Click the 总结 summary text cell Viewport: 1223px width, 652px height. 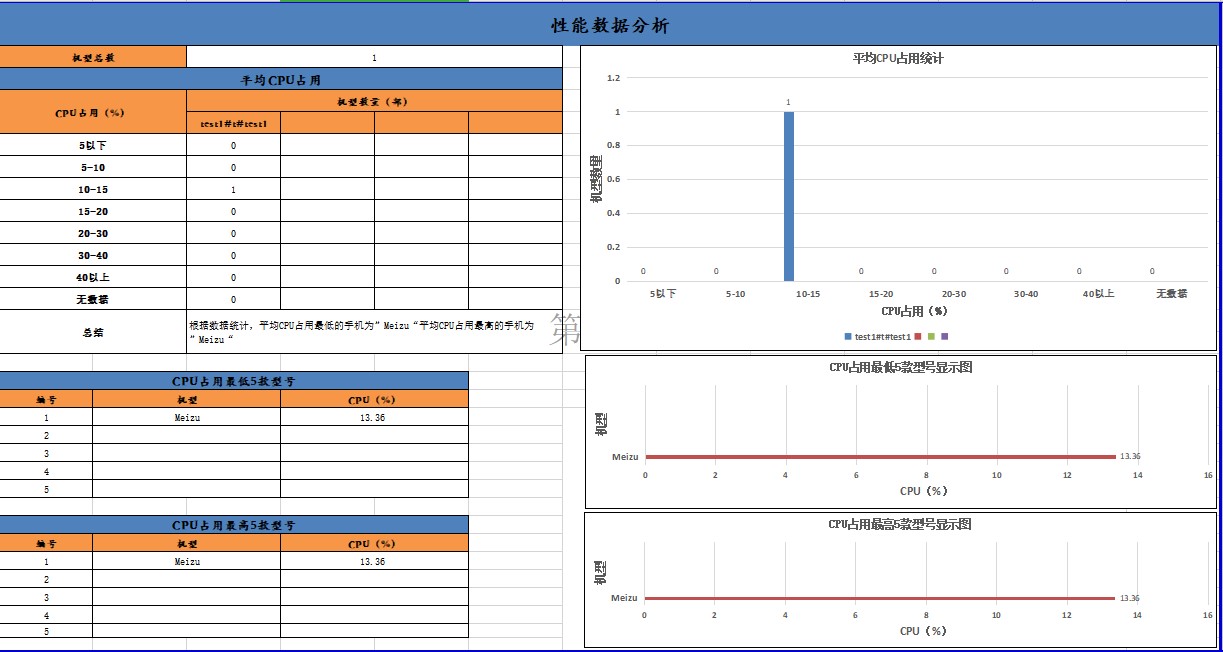pyautogui.click(x=374, y=332)
